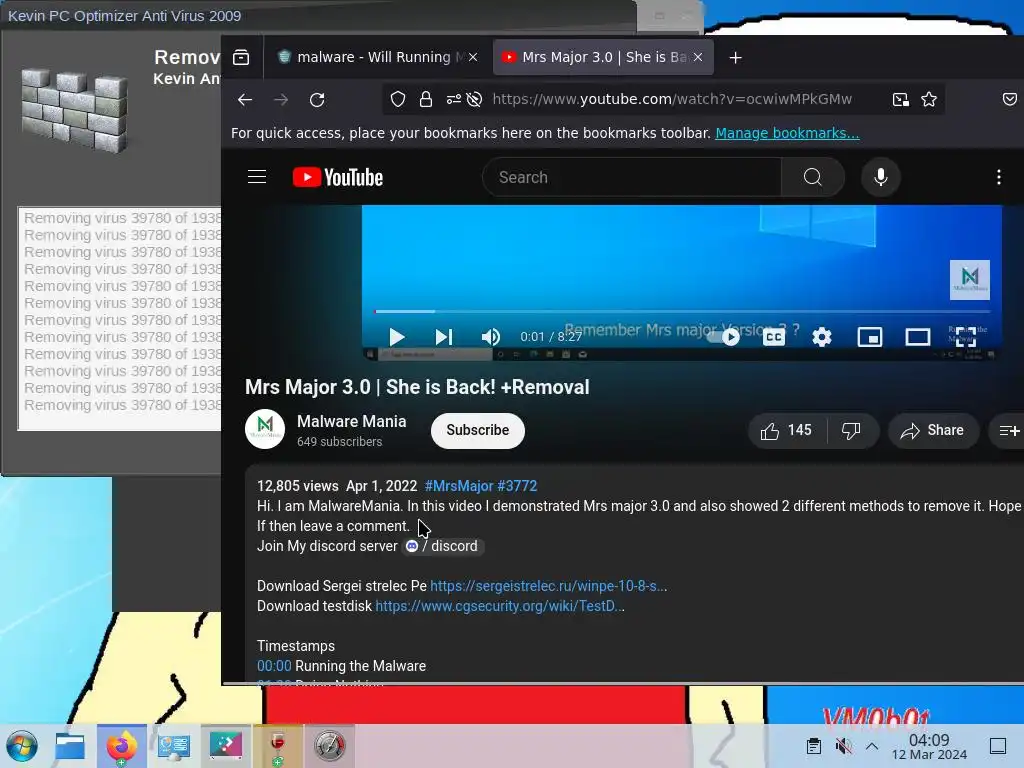
Task: Show the desktop via the tray button
Action: 998,746
